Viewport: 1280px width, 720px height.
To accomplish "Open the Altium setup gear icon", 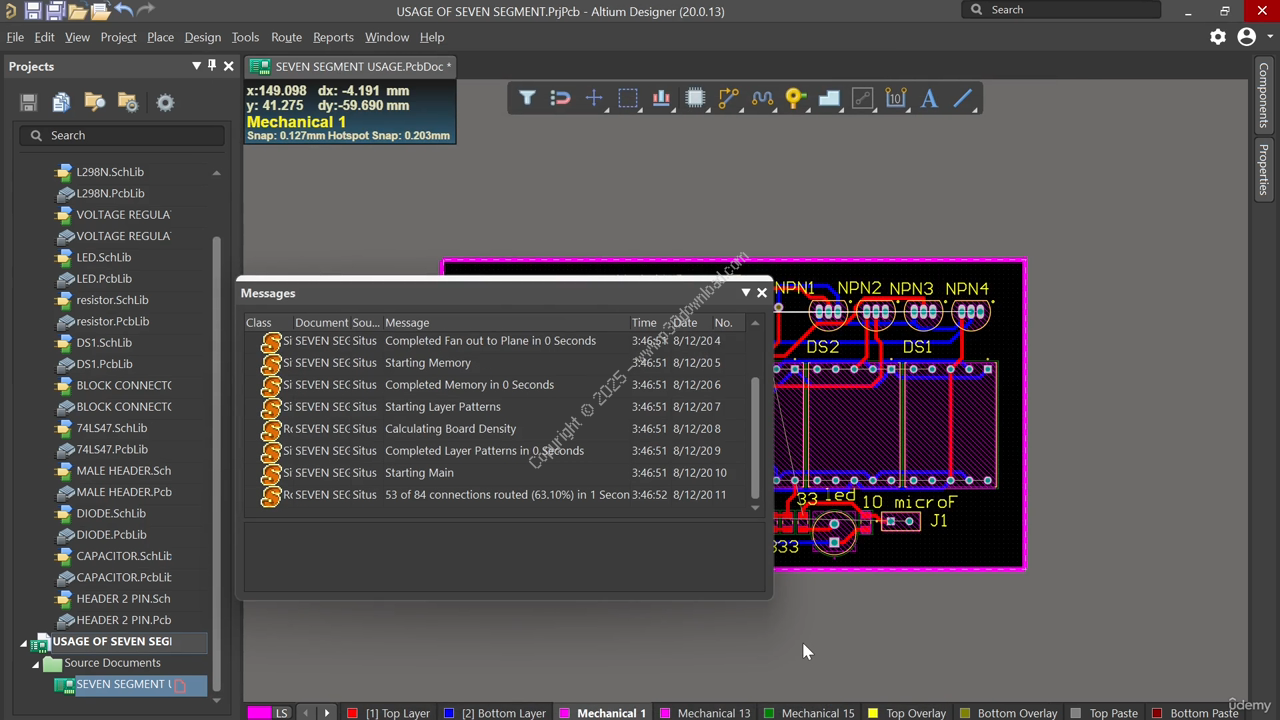I will pos(1217,37).
